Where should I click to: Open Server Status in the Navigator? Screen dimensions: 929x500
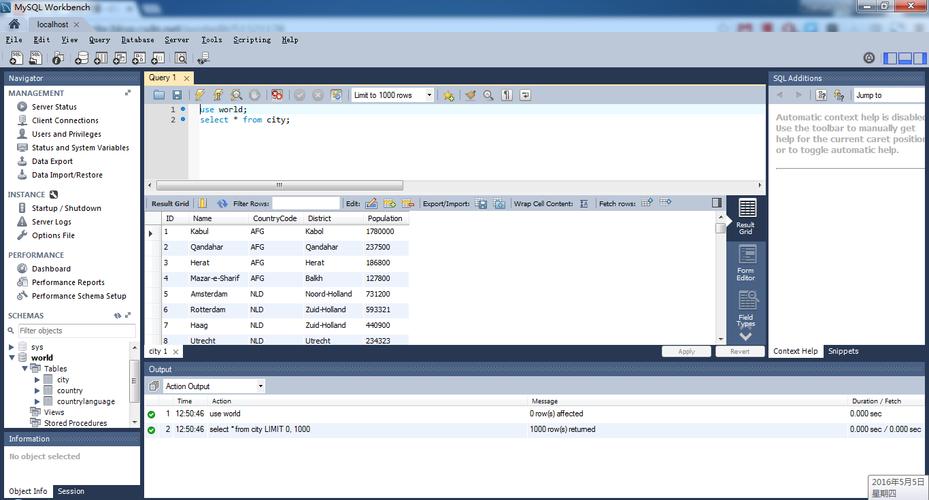tap(54, 107)
